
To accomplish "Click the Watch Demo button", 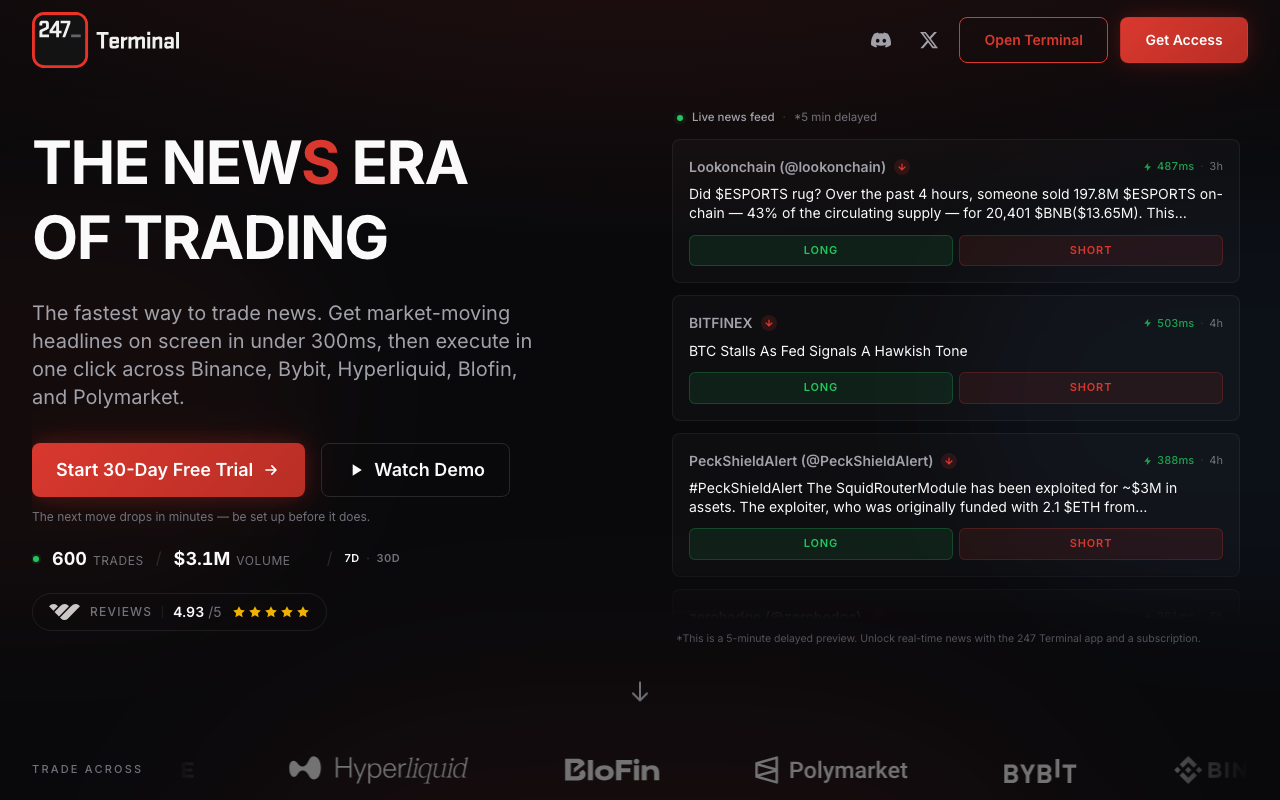I will click(x=415, y=470).
